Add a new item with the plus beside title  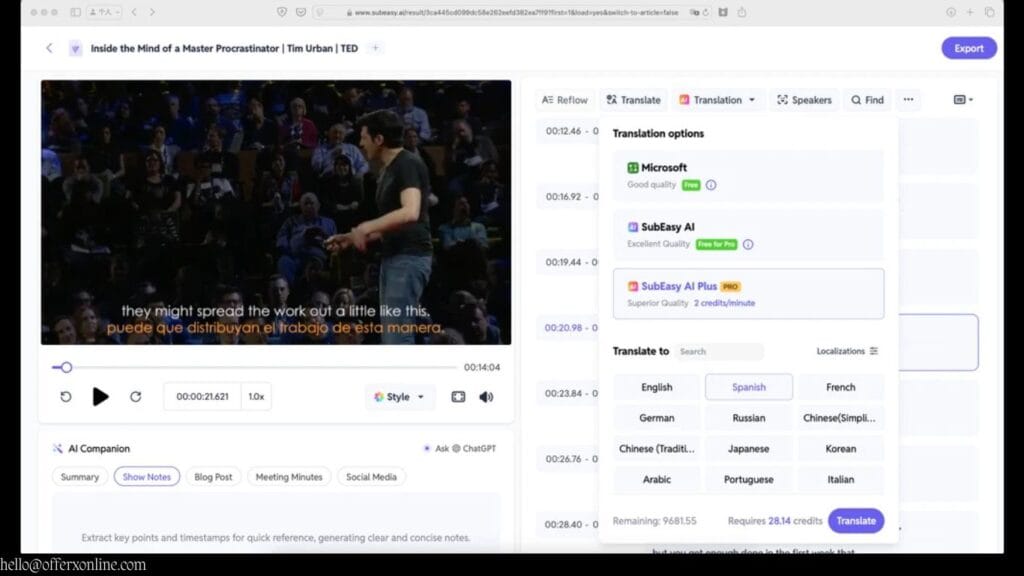pos(375,48)
